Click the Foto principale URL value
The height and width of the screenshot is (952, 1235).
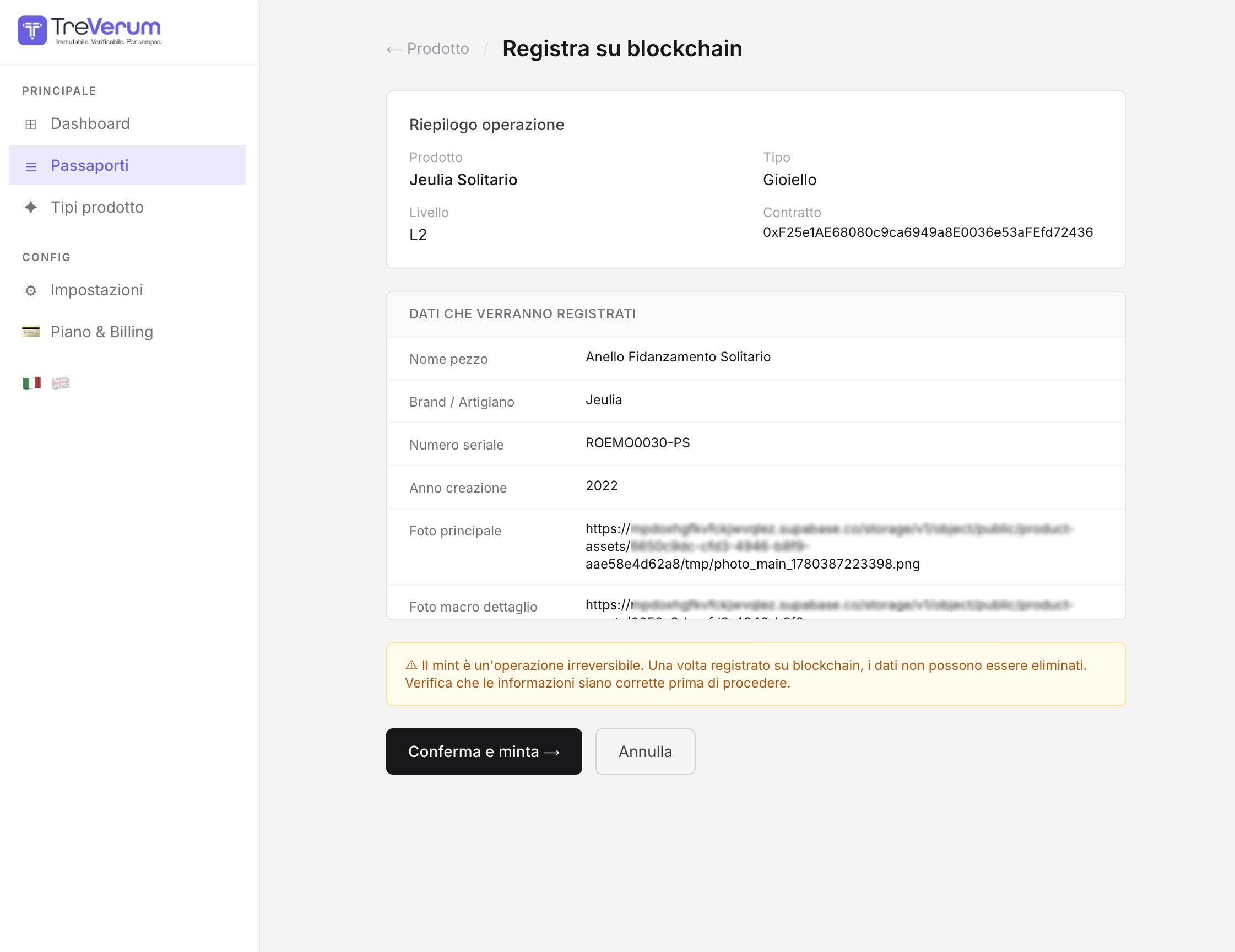click(830, 547)
